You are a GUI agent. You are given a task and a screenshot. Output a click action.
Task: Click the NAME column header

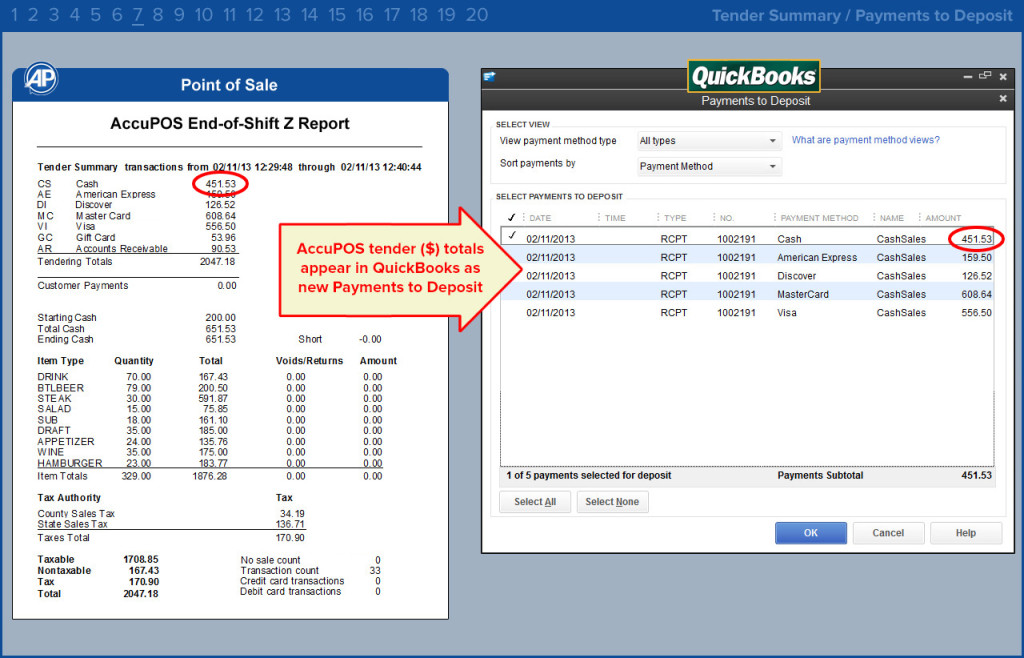892,218
